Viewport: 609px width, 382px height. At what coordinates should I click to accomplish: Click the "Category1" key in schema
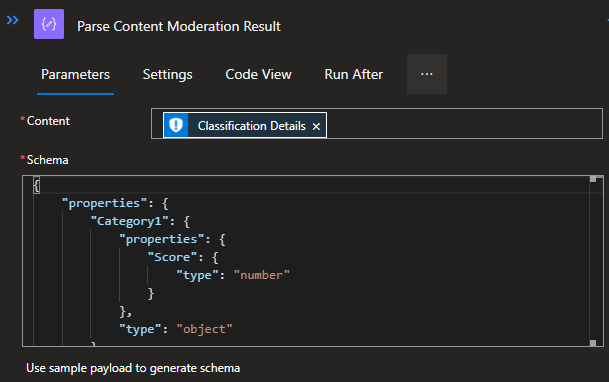[130, 221]
